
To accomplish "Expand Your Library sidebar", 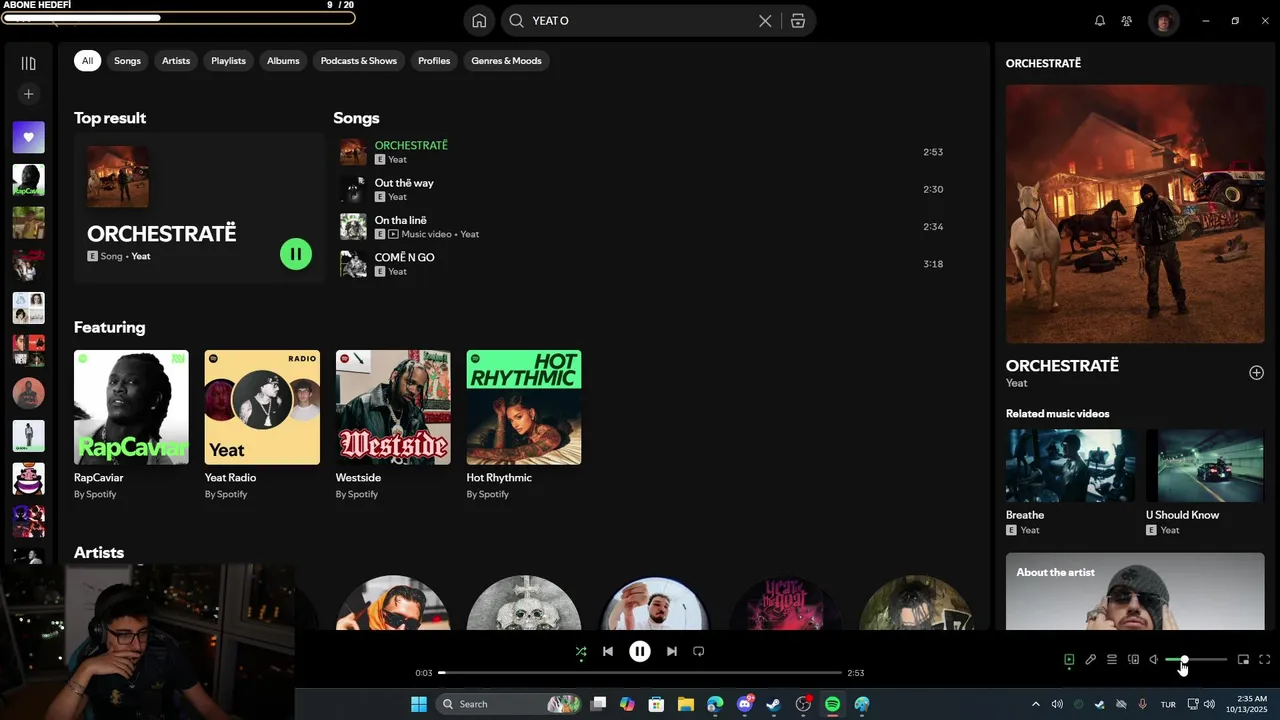I will 28,64.
